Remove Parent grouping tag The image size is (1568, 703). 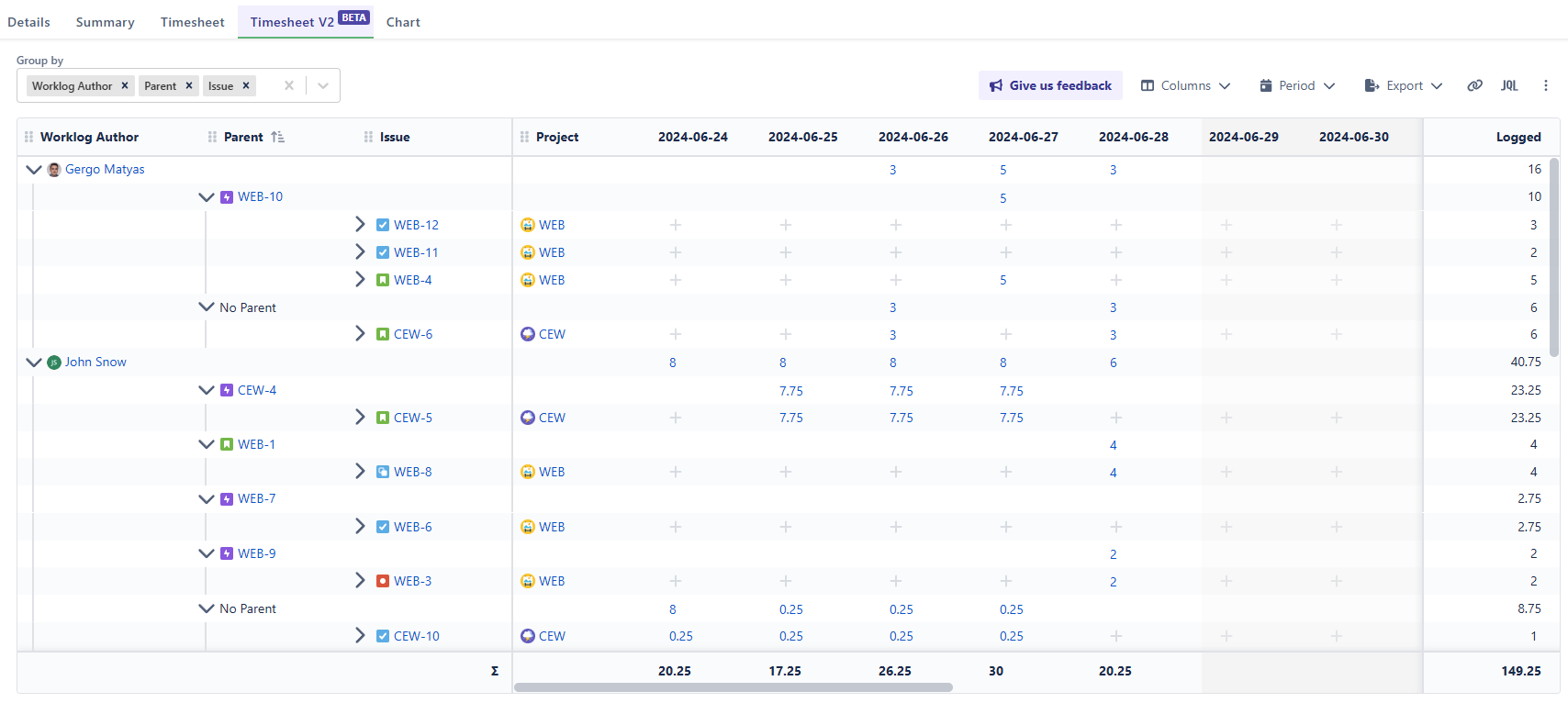click(189, 85)
